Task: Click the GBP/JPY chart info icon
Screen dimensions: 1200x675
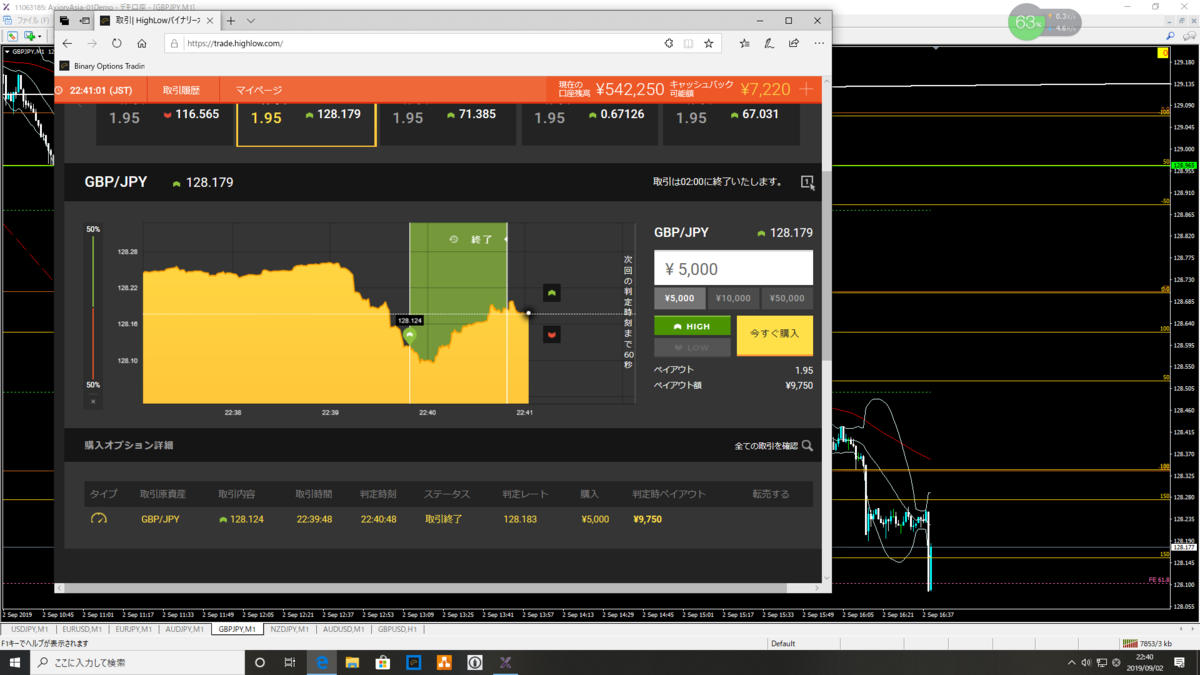Action: coord(807,182)
